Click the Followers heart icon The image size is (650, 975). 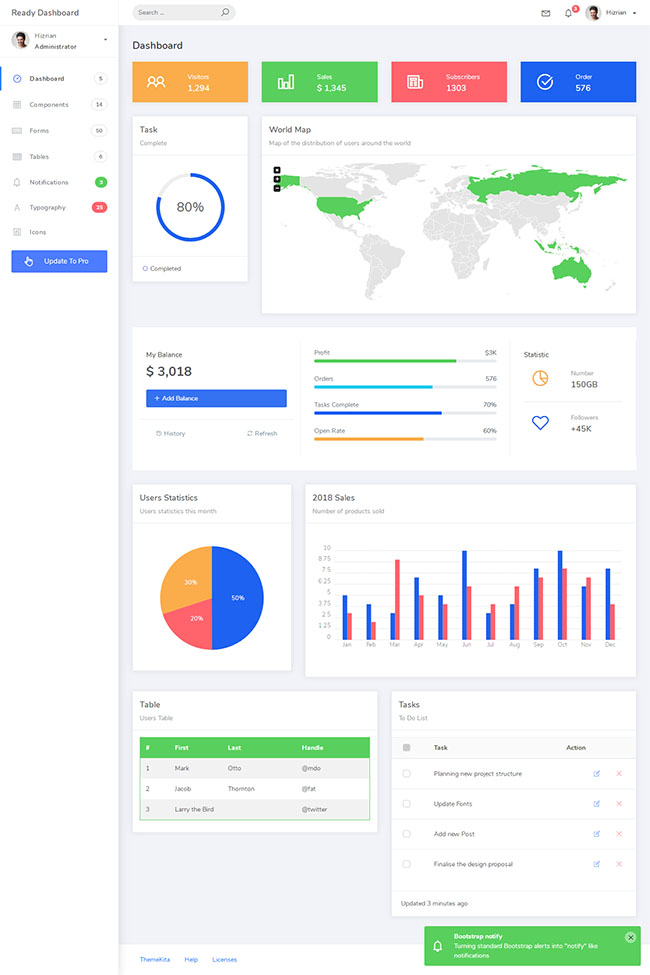click(540, 423)
